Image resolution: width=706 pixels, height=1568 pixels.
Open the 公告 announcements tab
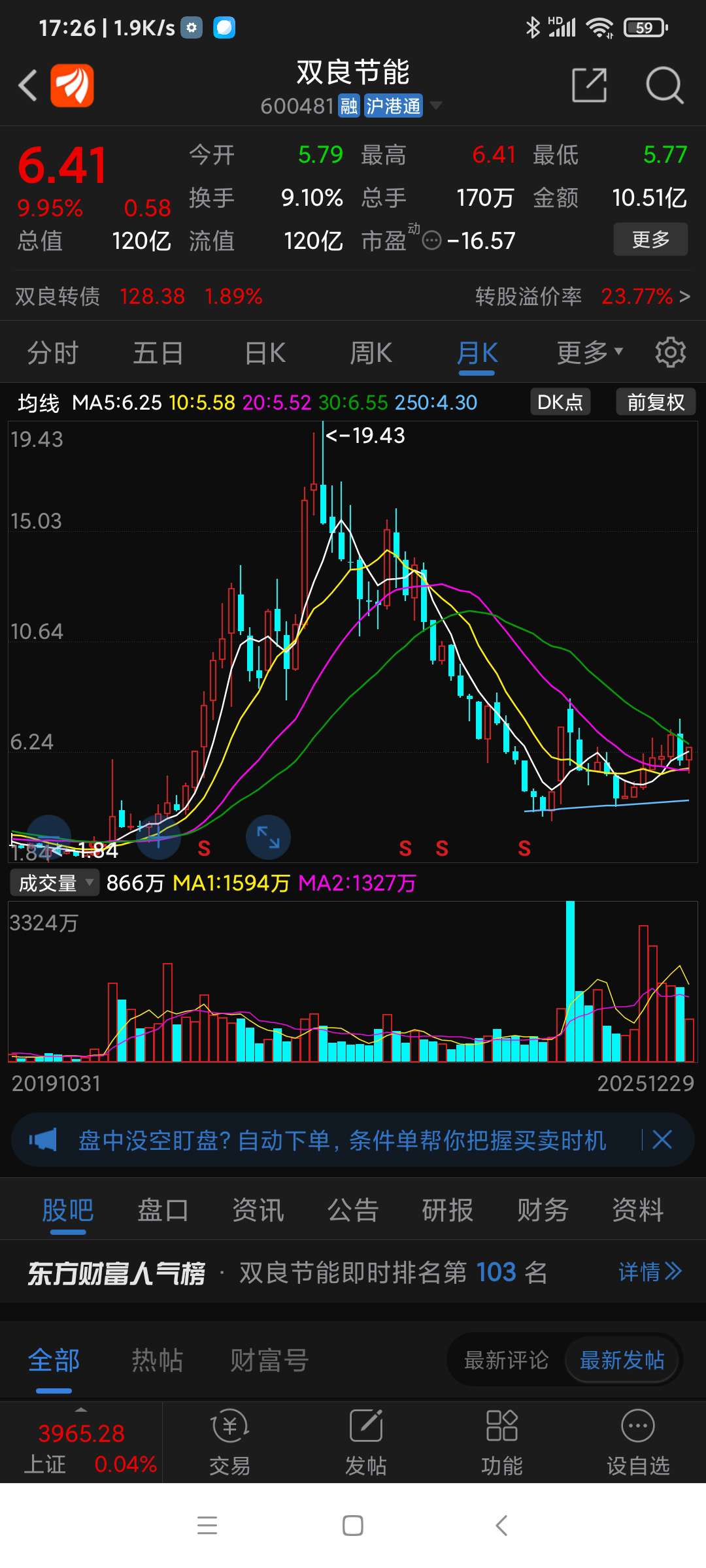click(x=353, y=1210)
